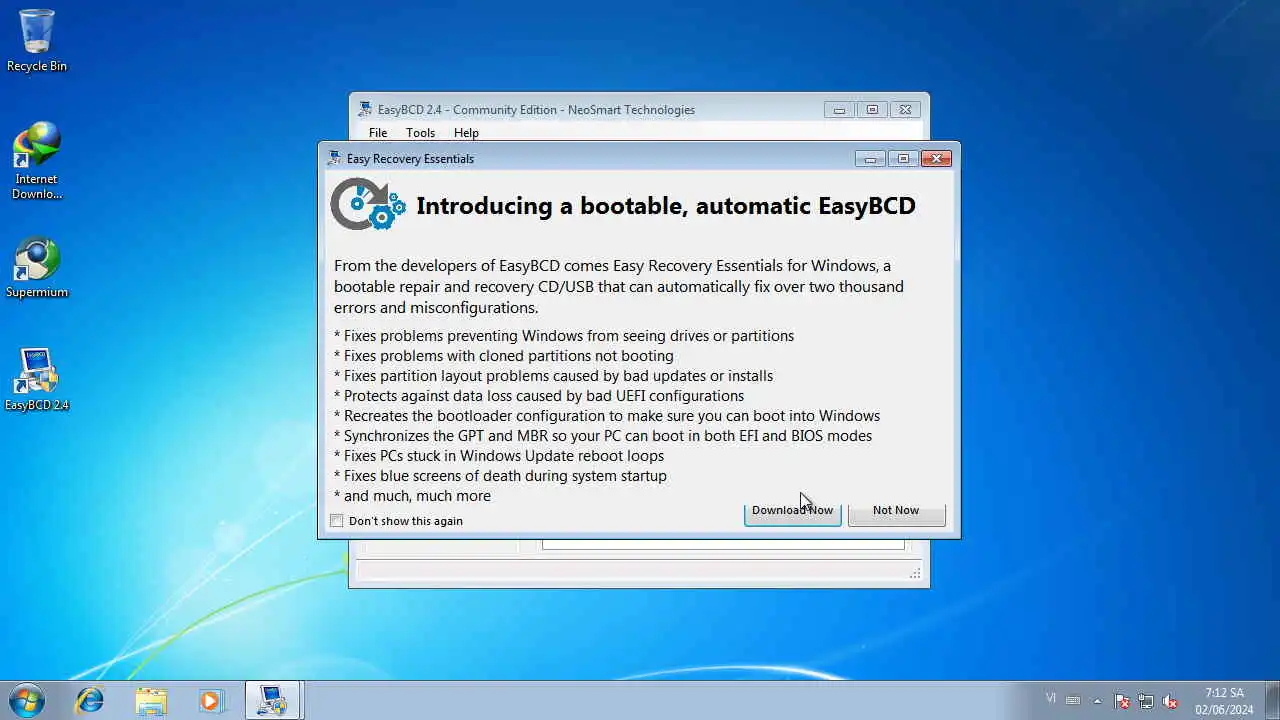
Task: Dismiss the dialog with Not Now
Action: 896,512
